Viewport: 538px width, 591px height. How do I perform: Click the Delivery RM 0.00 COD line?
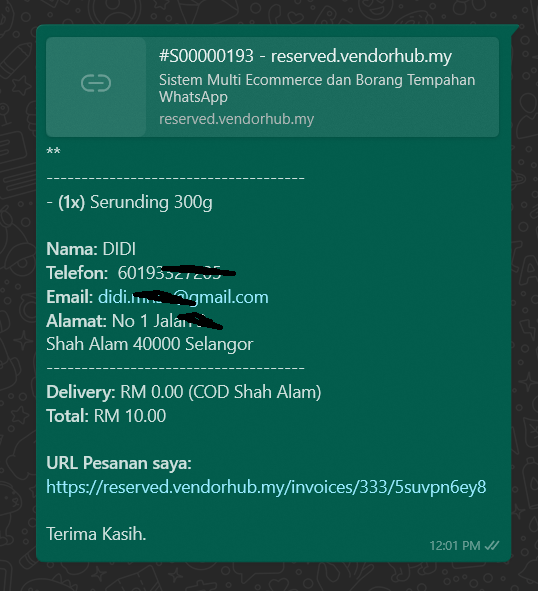click(x=184, y=392)
